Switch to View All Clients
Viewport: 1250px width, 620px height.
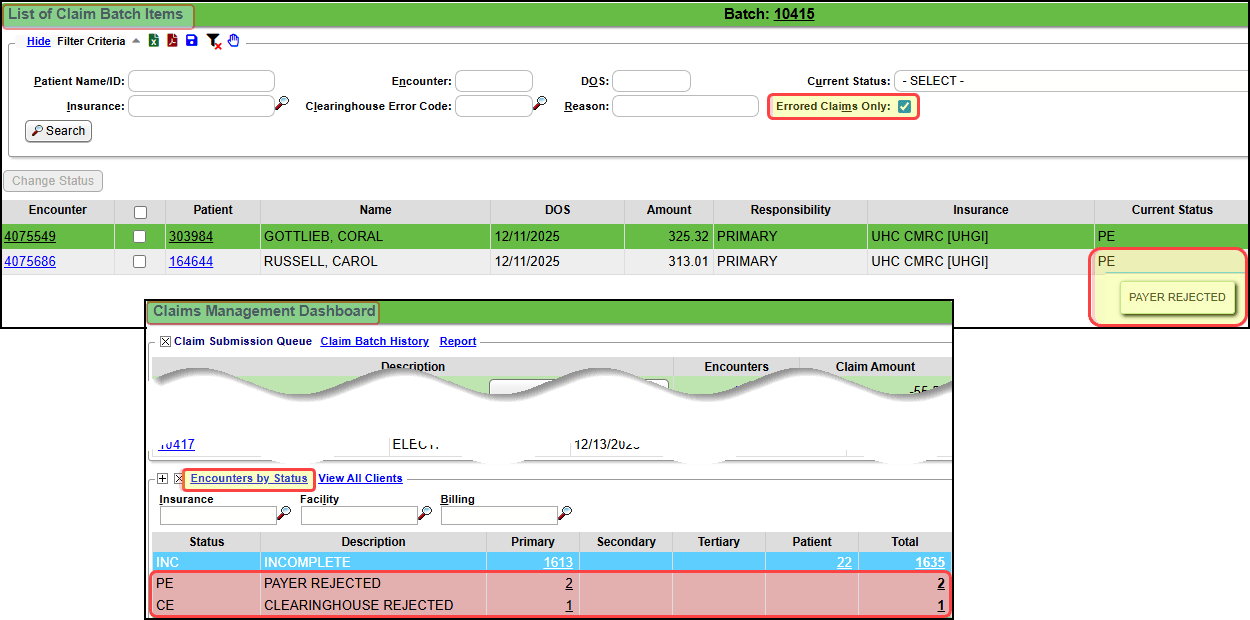(x=360, y=479)
